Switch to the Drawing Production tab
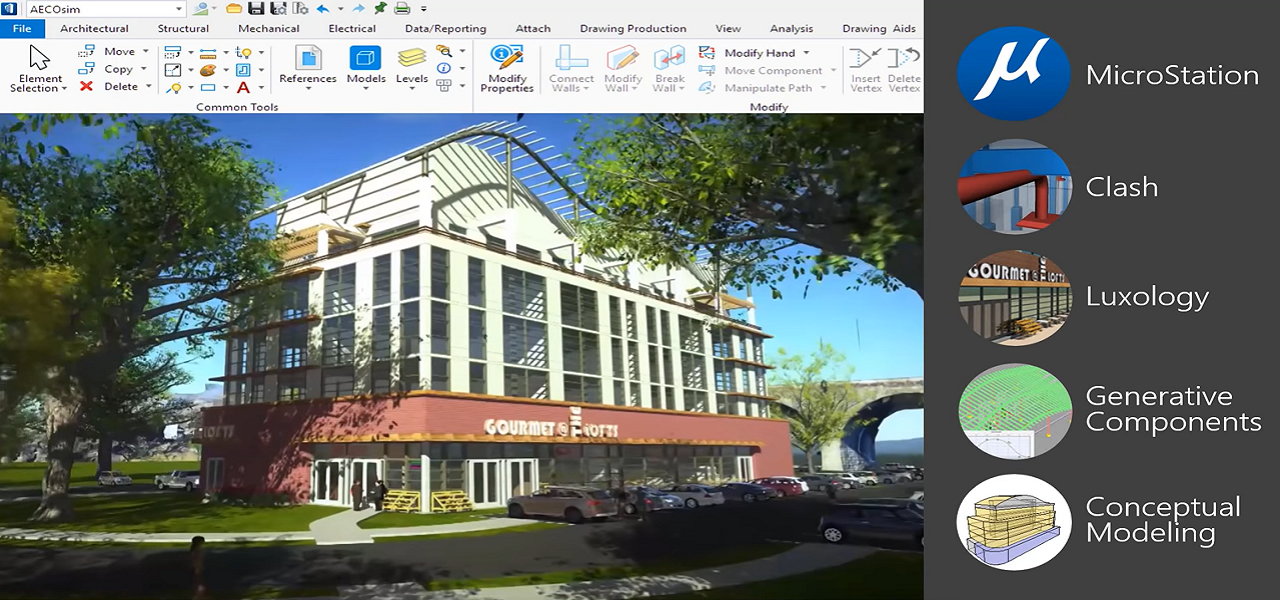 [x=633, y=29]
